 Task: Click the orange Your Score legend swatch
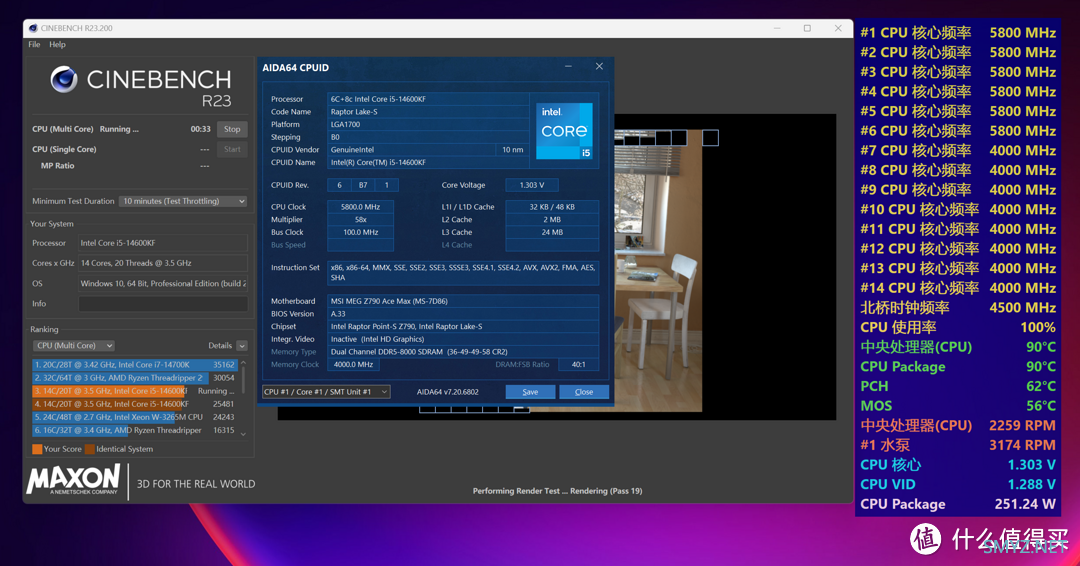coord(37,449)
